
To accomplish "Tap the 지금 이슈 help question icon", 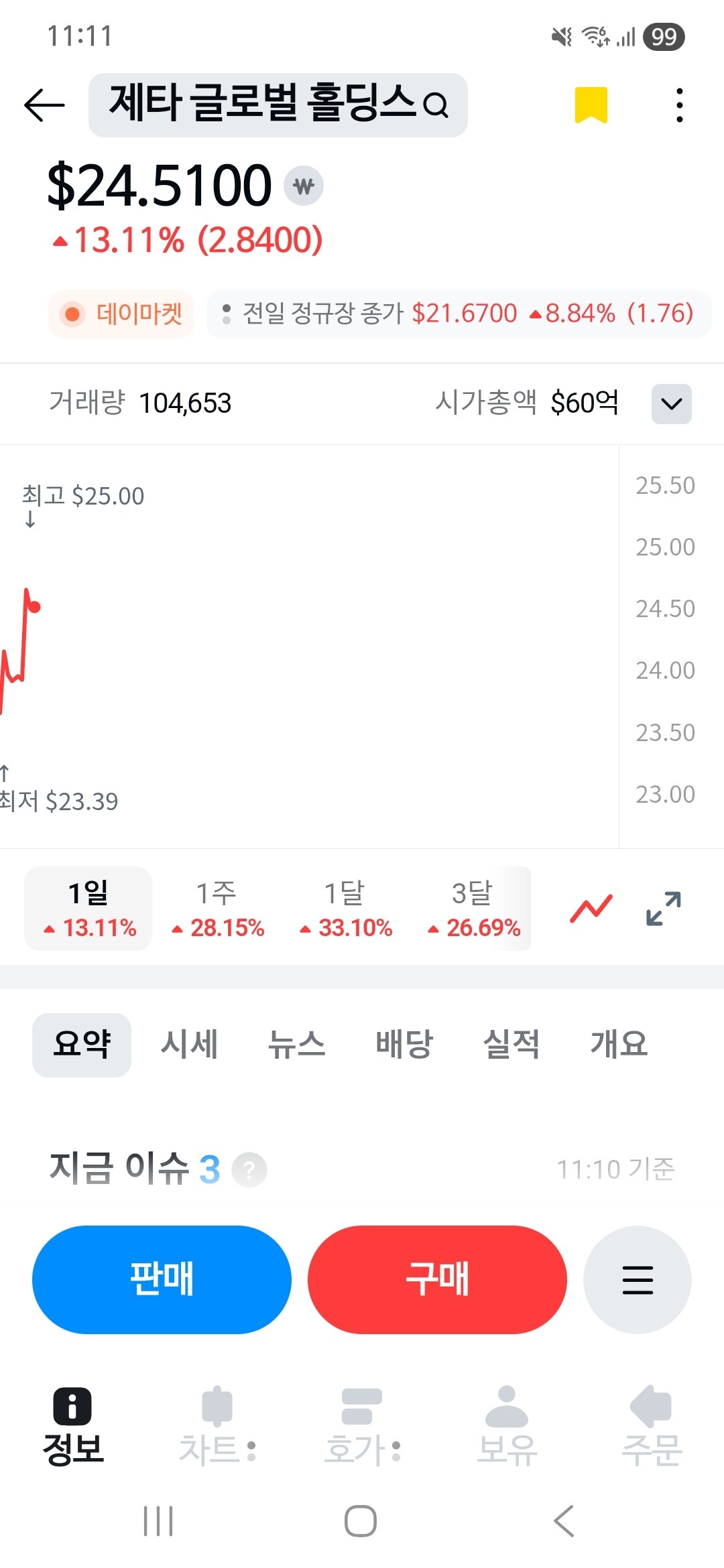I will pyautogui.click(x=249, y=1170).
